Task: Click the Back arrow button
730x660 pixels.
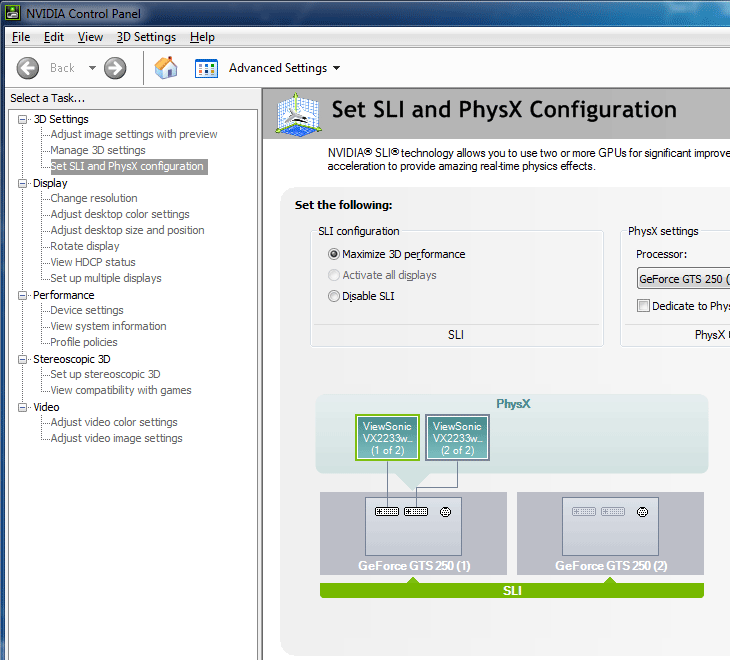Action: coord(27,68)
